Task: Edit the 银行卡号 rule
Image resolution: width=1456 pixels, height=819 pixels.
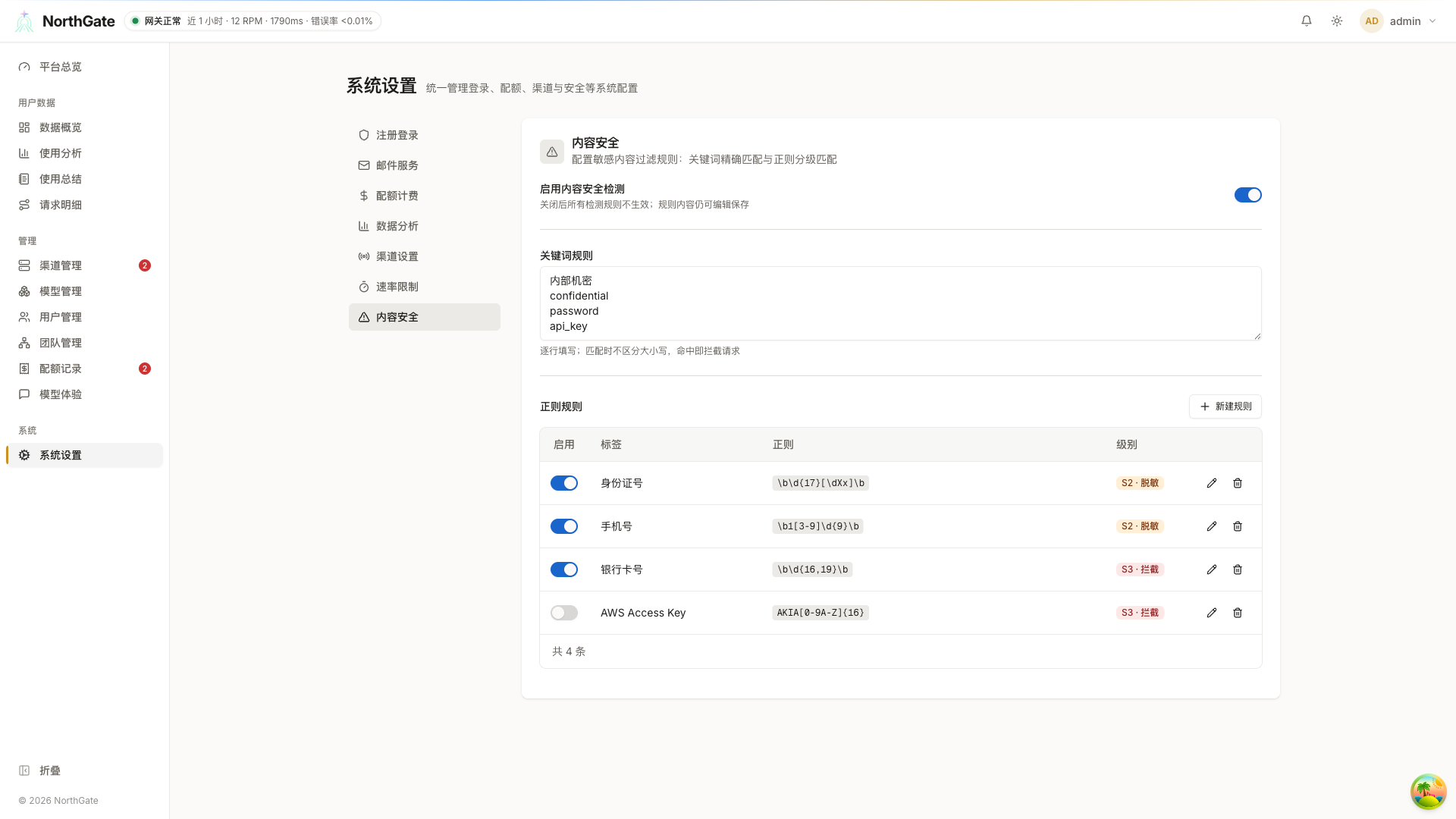Action: click(1212, 570)
